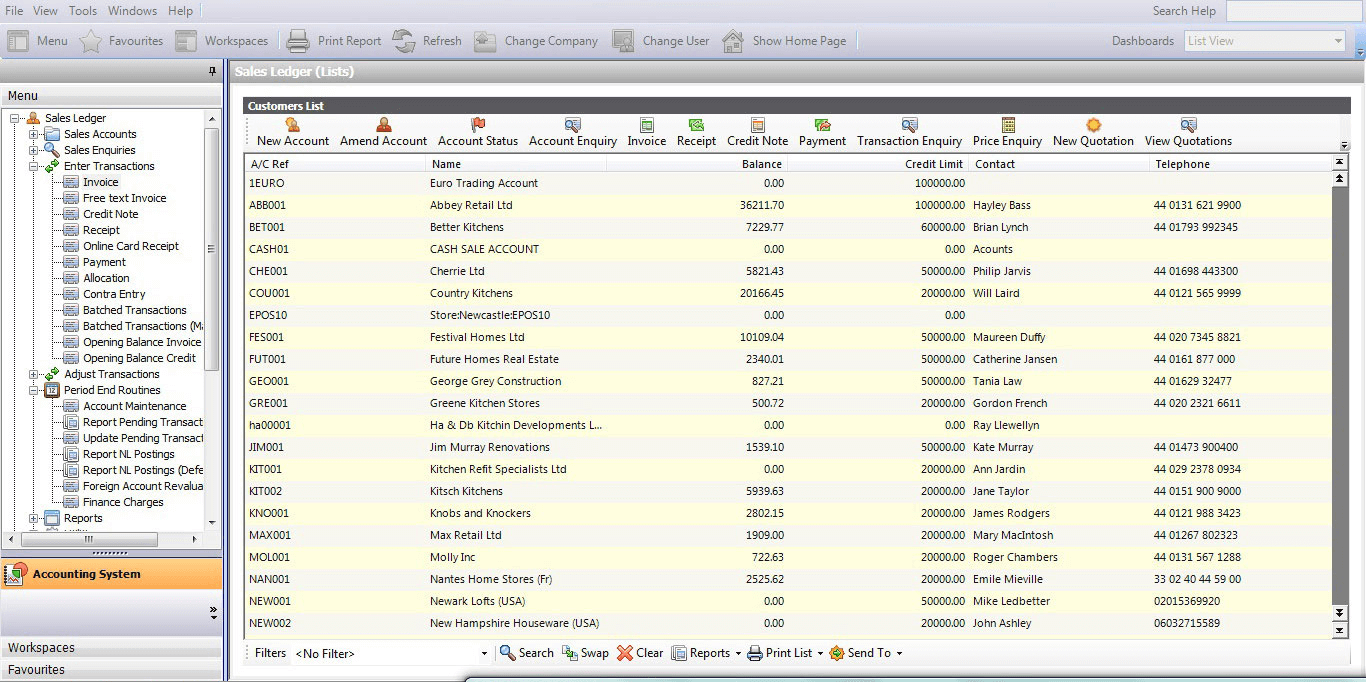Screen dimensions: 1366x682
Task: Open the Amend Account icon
Action: (383, 125)
